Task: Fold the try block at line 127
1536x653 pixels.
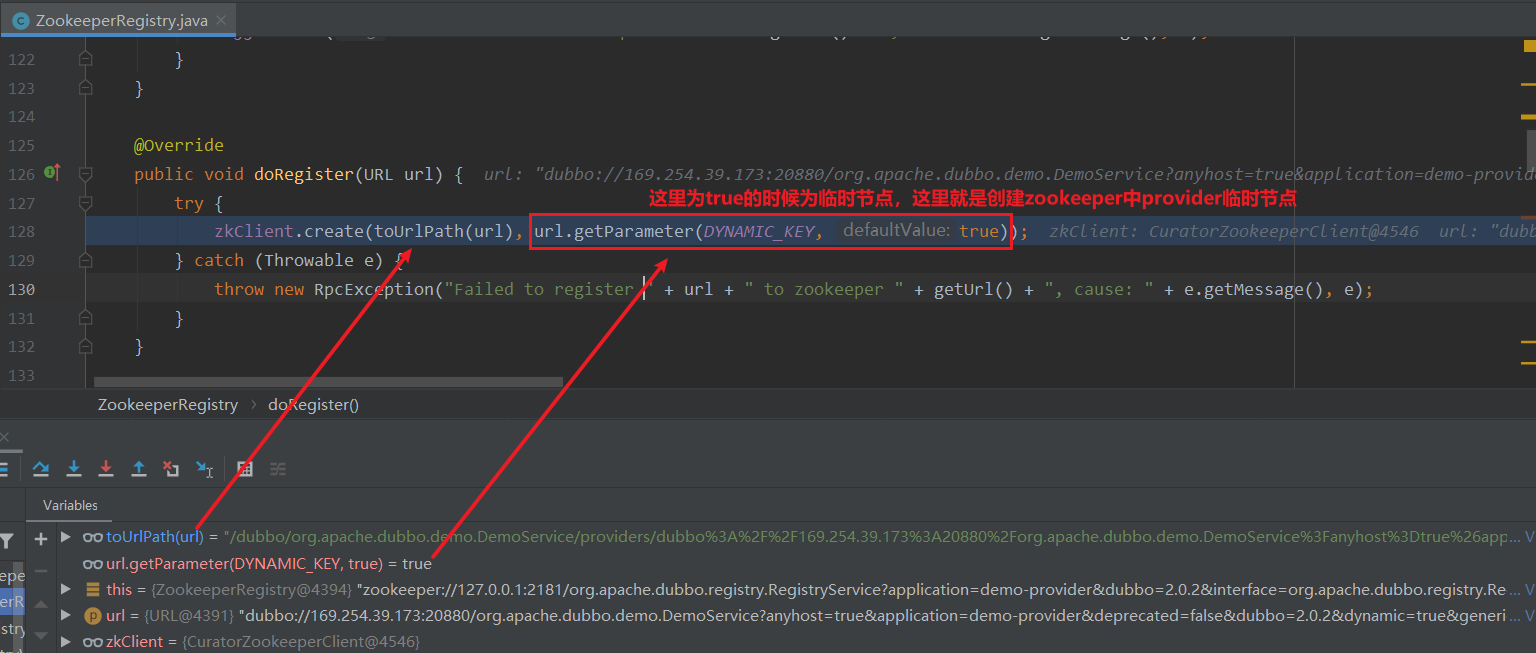Action: [x=86, y=203]
